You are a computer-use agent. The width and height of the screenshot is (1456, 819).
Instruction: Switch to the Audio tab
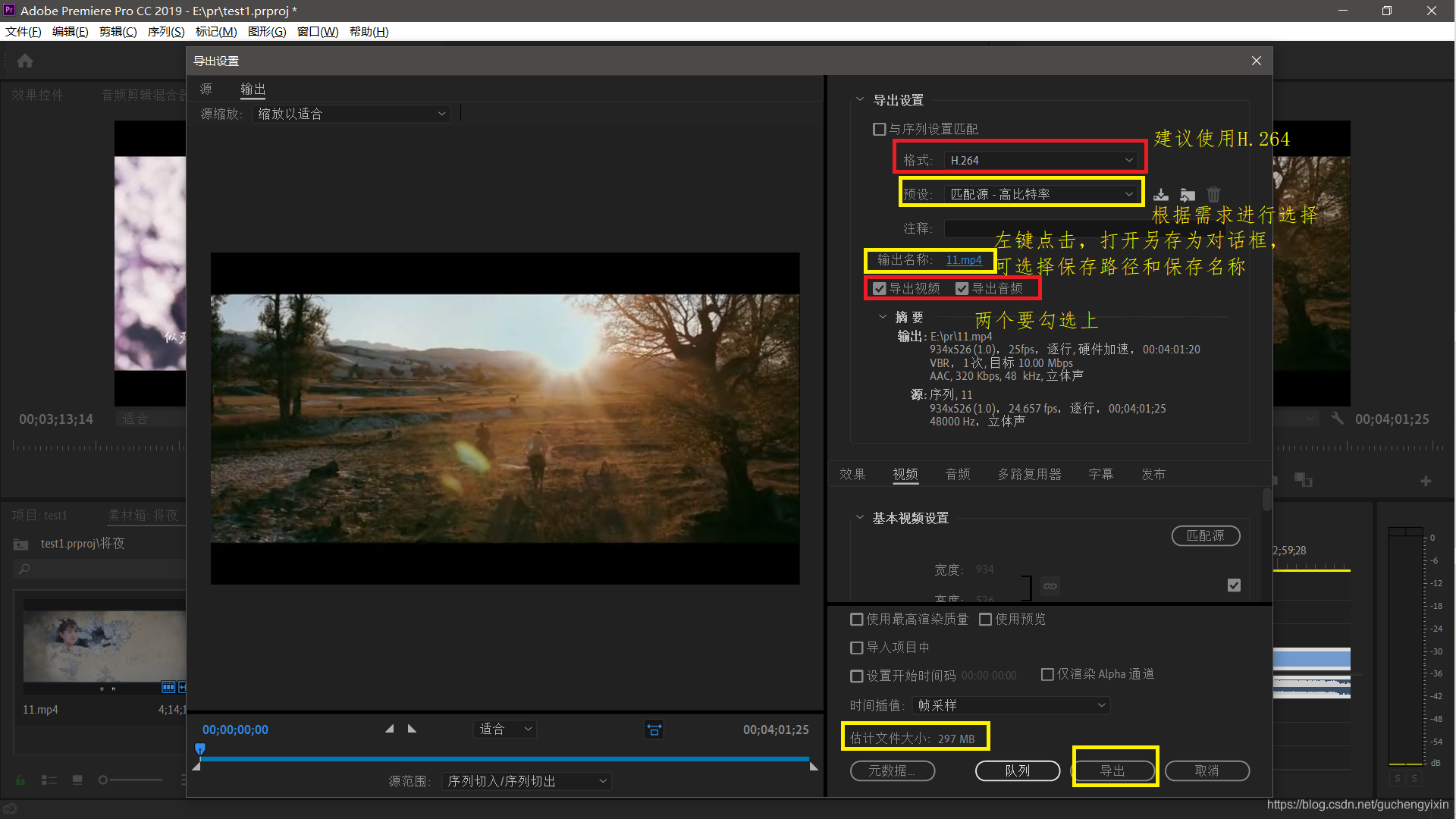click(x=958, y=474)
